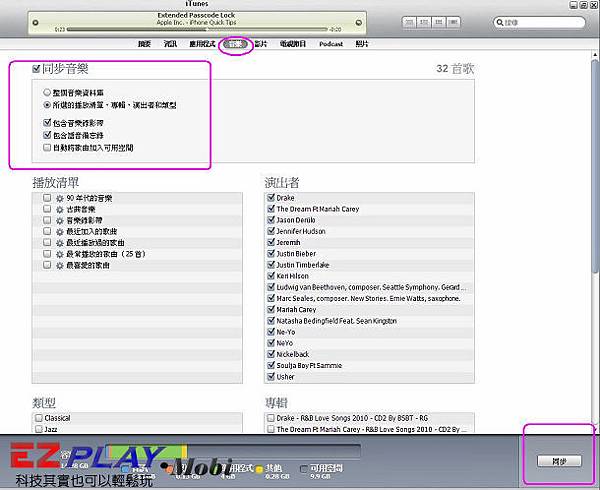Click gear icon beside 最喜愛的歌曲 playlist
600x490 pixels.
click(60, 265)
